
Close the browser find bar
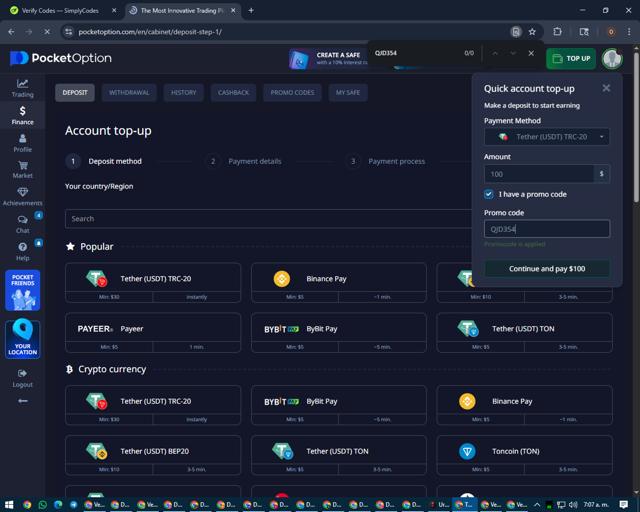(x=531, y=53)
